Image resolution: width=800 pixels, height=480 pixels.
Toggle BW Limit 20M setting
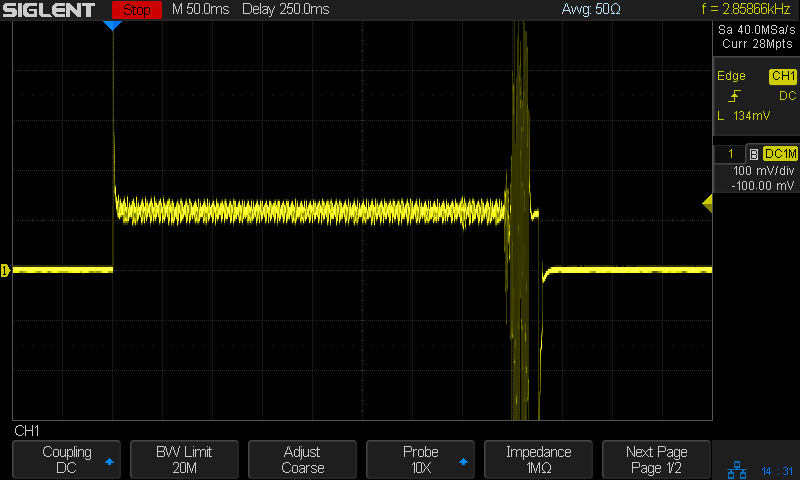[x=184, y=460]
